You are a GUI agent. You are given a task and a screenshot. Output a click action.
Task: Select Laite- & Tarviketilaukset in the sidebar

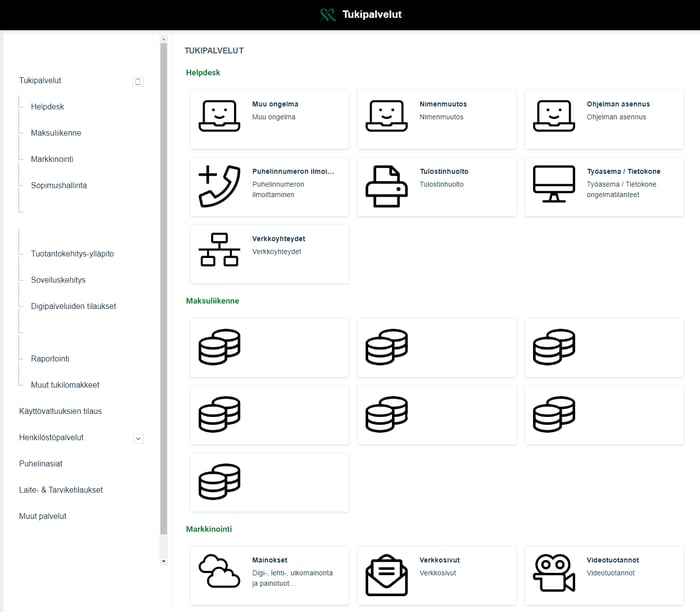(60, 490)
